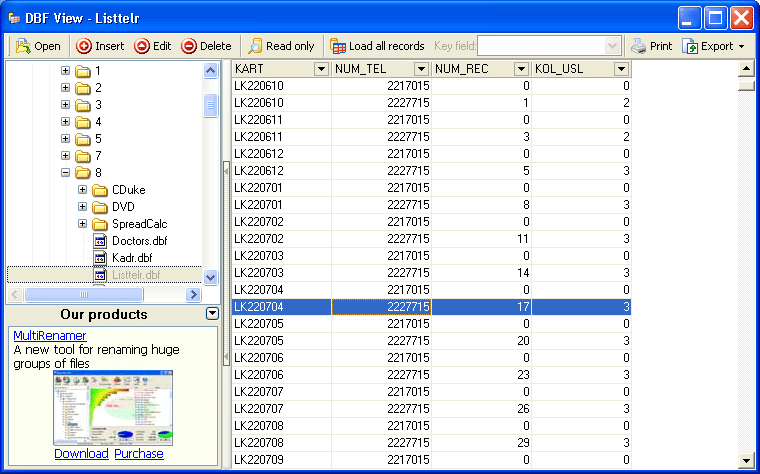Expand folder 4 in tree
This screenshot has width=760, height=474.
(65, 122)
